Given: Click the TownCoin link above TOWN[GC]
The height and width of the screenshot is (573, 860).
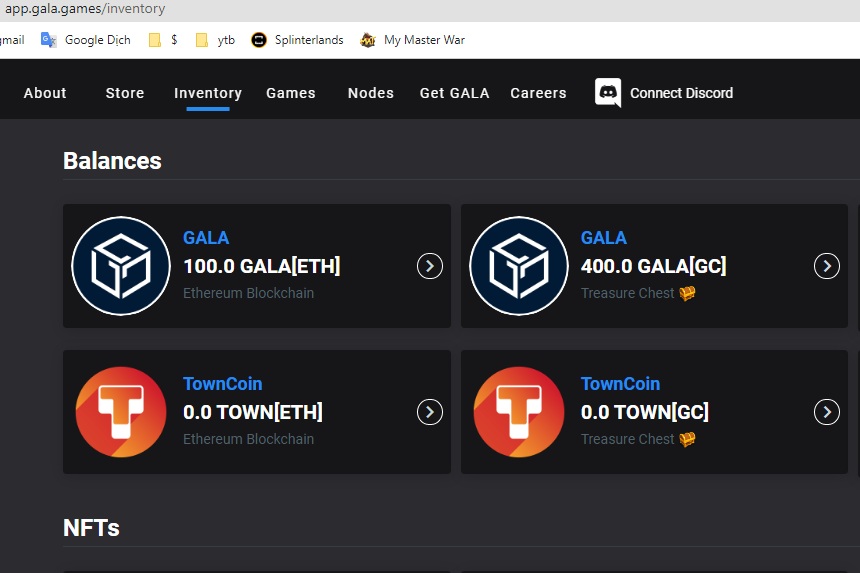Looking at the screenshot, I should click(x=620, y=384).
